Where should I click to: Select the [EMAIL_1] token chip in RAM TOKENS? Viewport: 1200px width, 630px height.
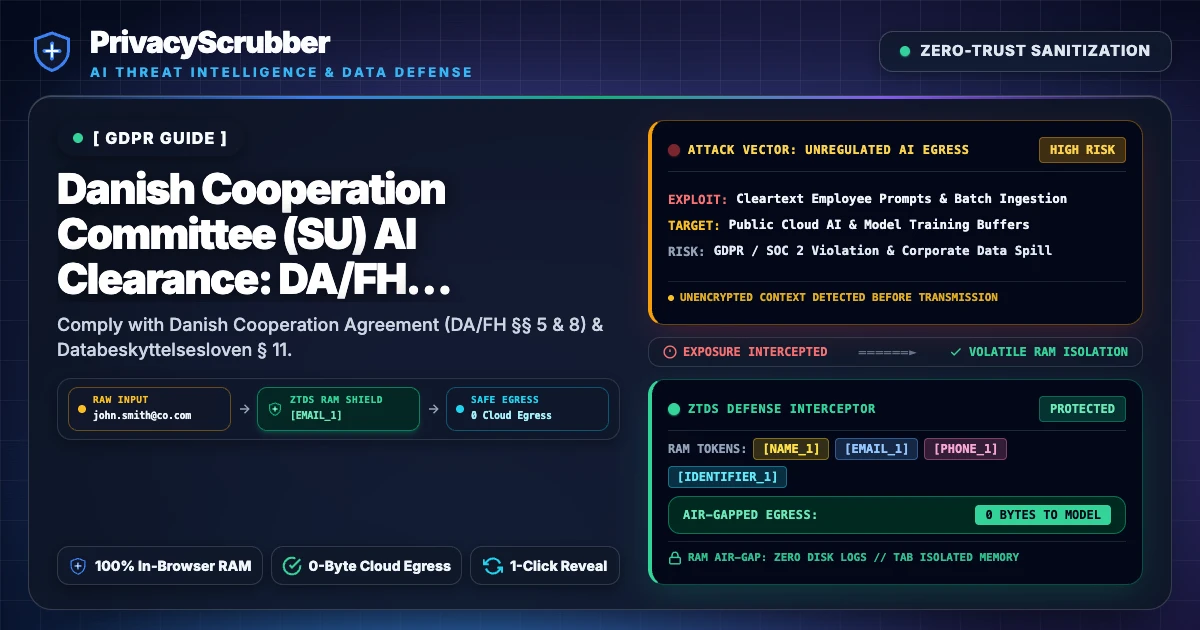(877, 449)
